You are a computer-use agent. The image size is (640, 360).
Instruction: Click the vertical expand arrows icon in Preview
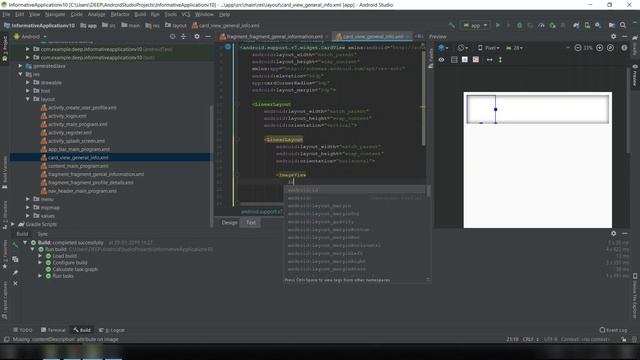(500, 60)
